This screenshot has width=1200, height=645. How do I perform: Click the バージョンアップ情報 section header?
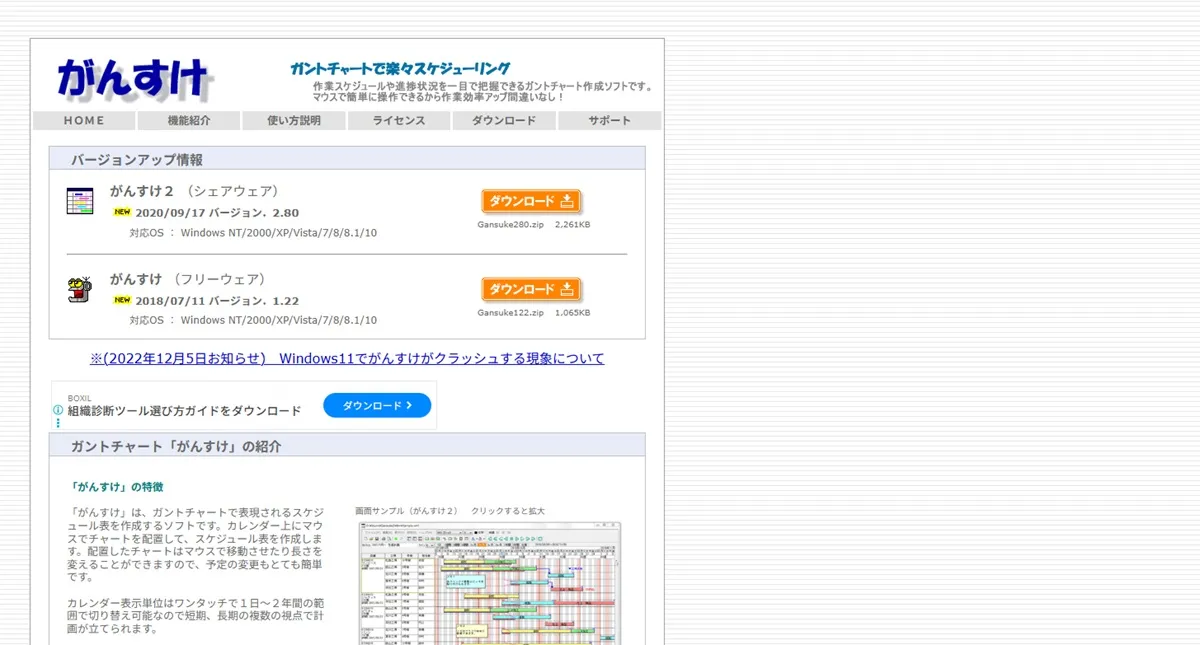click(x=347, y=159)
